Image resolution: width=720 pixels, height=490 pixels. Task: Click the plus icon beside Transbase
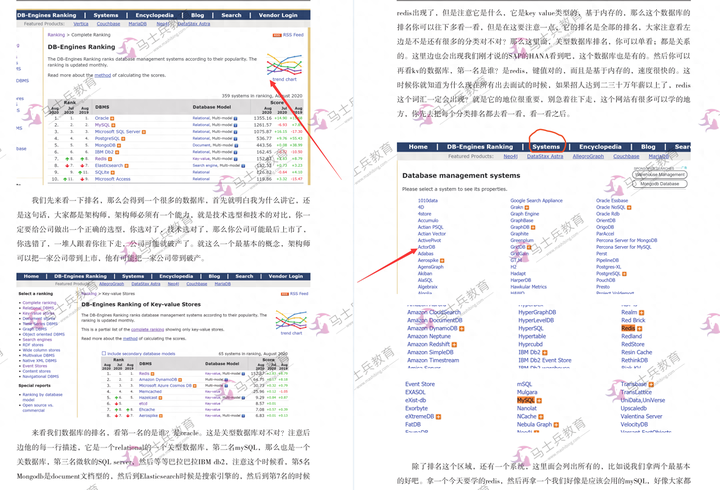651,384
